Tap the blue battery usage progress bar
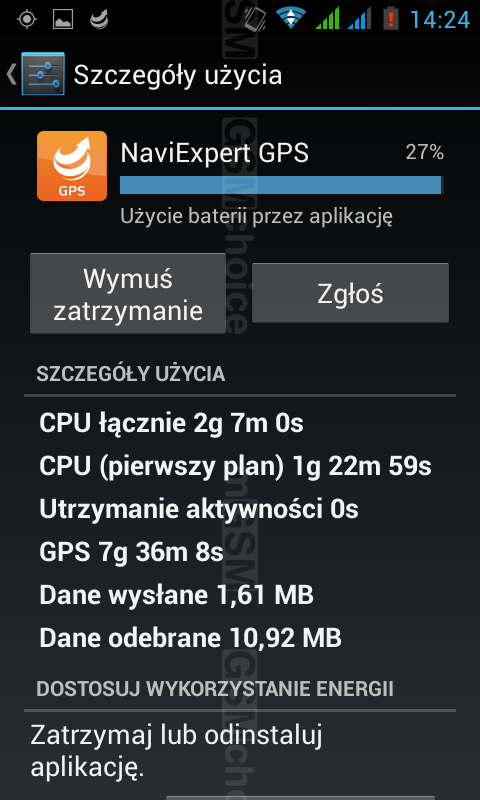 coord(282,185)
